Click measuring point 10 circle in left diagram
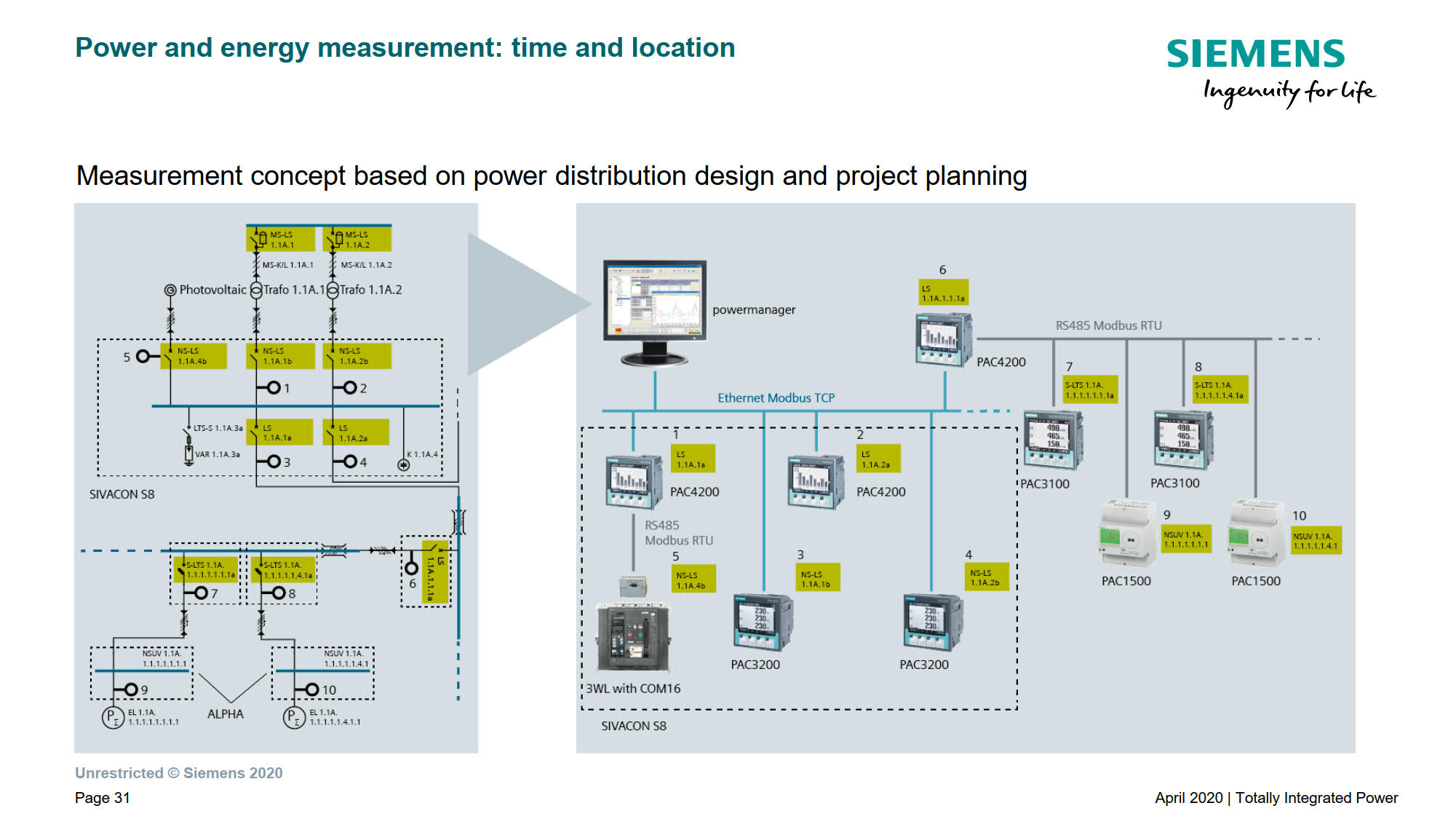Screen dimensions: 1456x819 pyautogui.click(x=312, y=689)
